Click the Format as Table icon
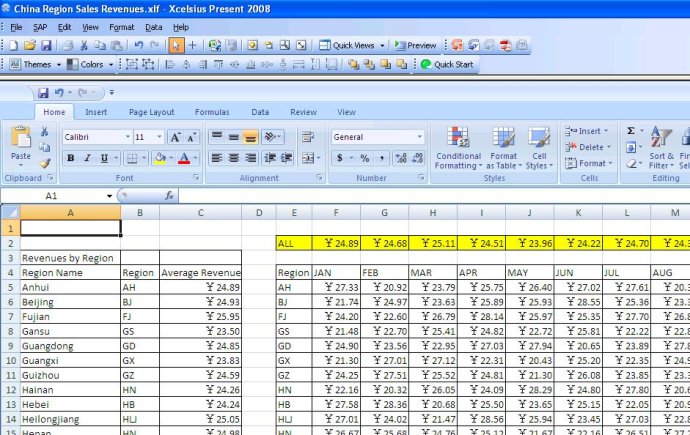 coord(503,147)
